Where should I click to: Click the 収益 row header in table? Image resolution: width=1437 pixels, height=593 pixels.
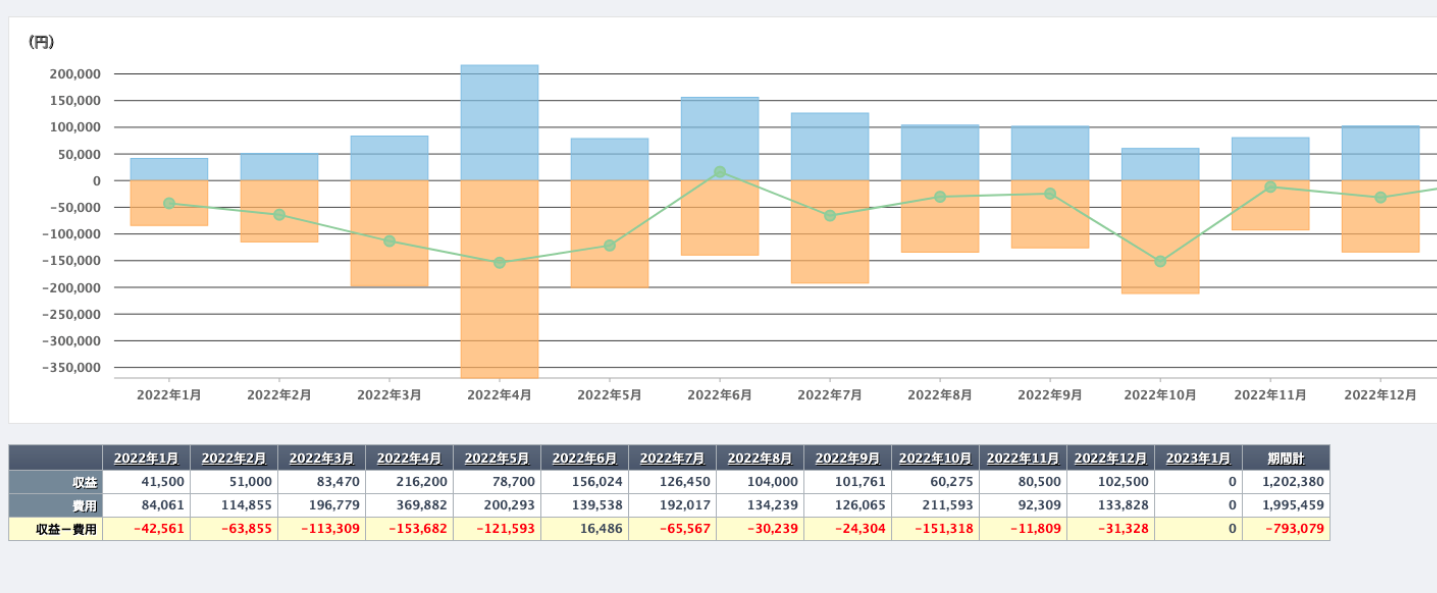coord(56,482)
